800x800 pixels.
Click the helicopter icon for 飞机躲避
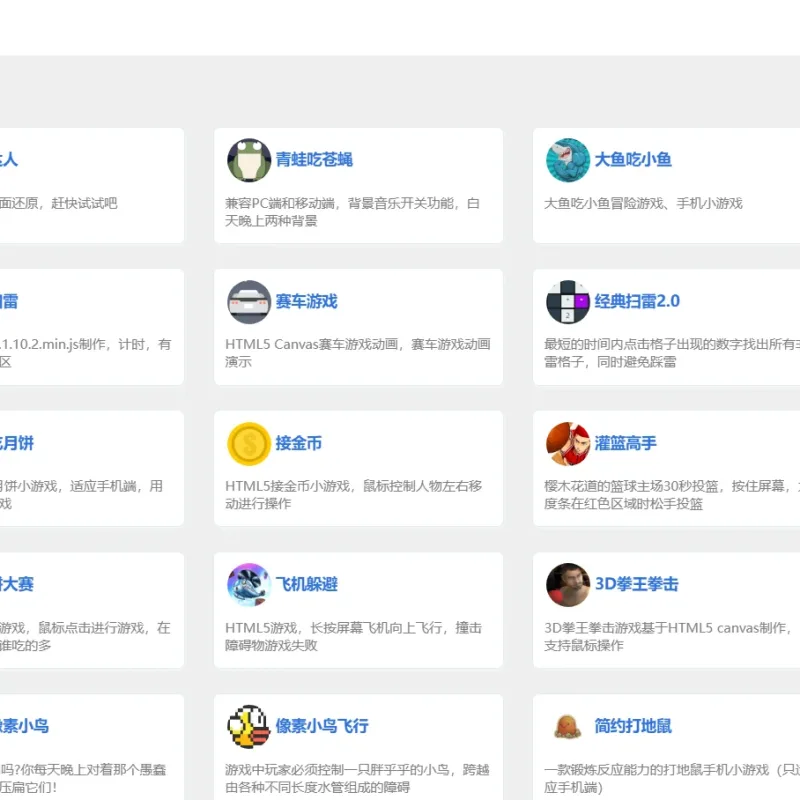pos(249,585)
